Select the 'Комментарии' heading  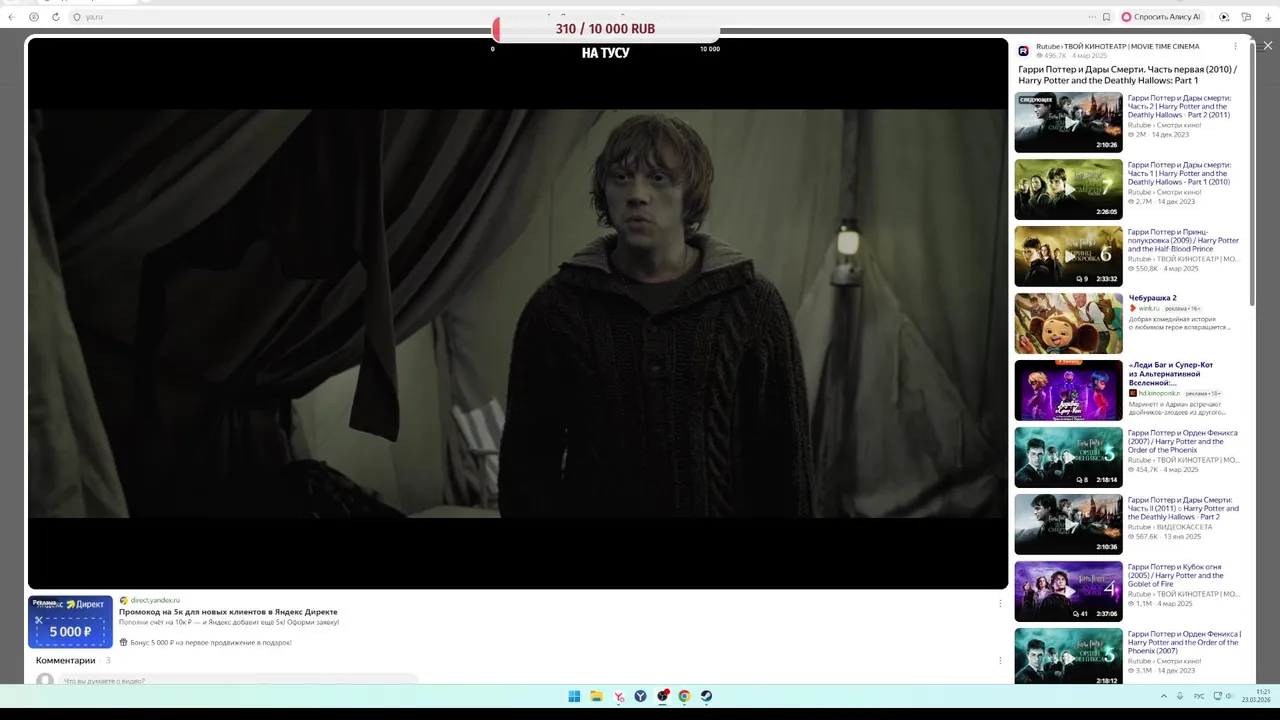(65, 660)
